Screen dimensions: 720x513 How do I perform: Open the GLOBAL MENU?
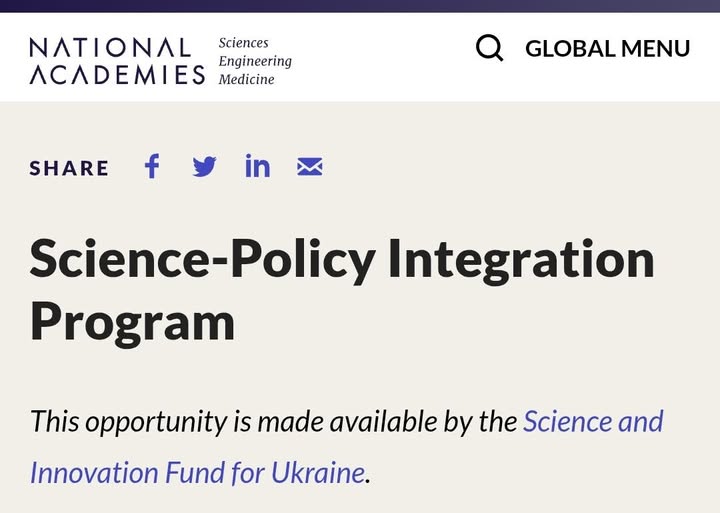click(x=607, y=48)
